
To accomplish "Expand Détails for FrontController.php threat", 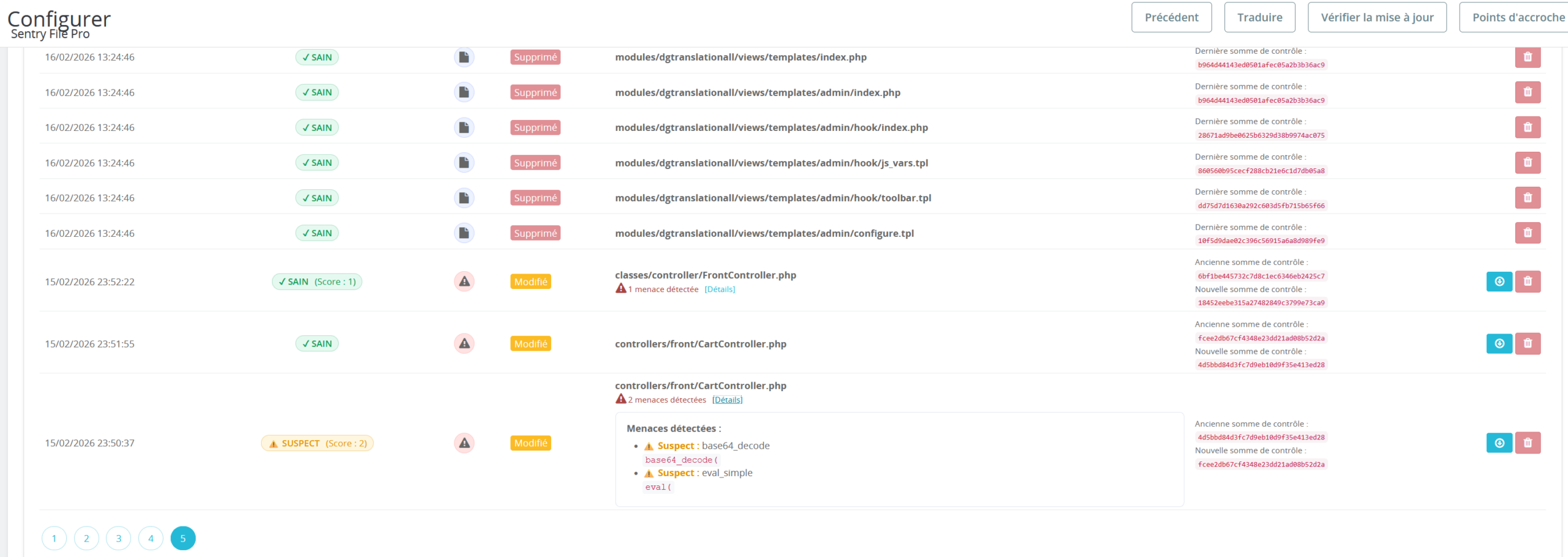I will tap(720, 290).
